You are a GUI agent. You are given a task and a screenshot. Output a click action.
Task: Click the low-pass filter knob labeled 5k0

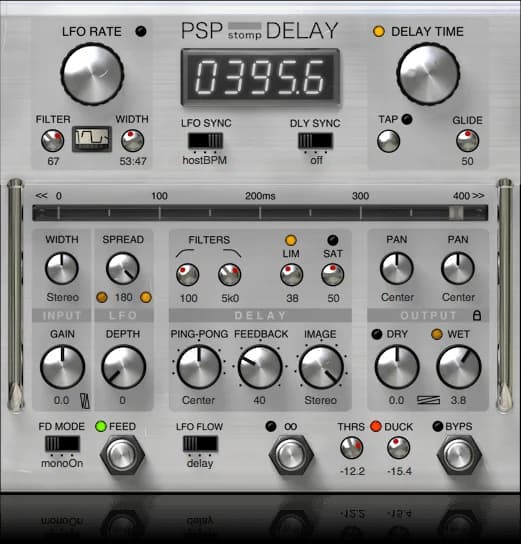(x=230, y=274)
